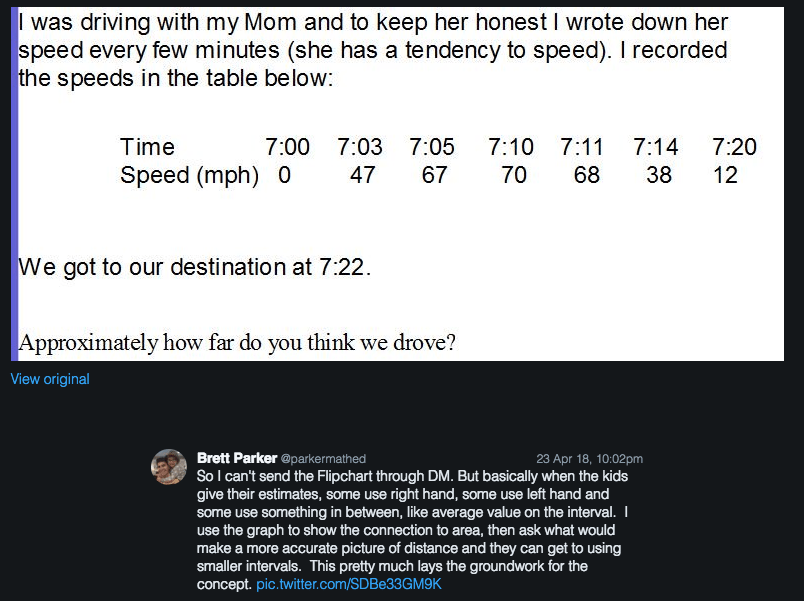Click the speed value 47 in the table

[x=362, y=175]
